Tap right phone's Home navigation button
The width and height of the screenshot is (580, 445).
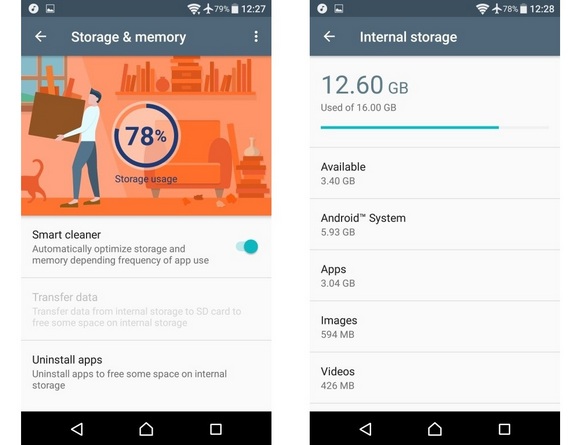tap(435, 429)
